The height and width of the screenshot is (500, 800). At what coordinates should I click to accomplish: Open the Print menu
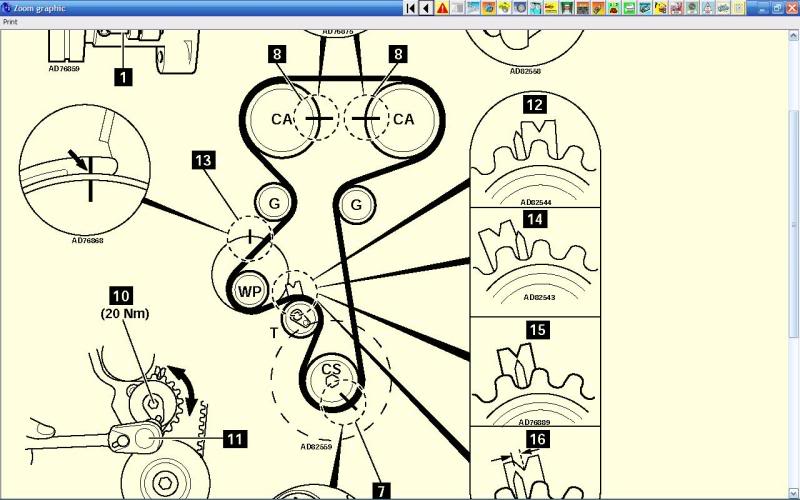tap(10, 22)
